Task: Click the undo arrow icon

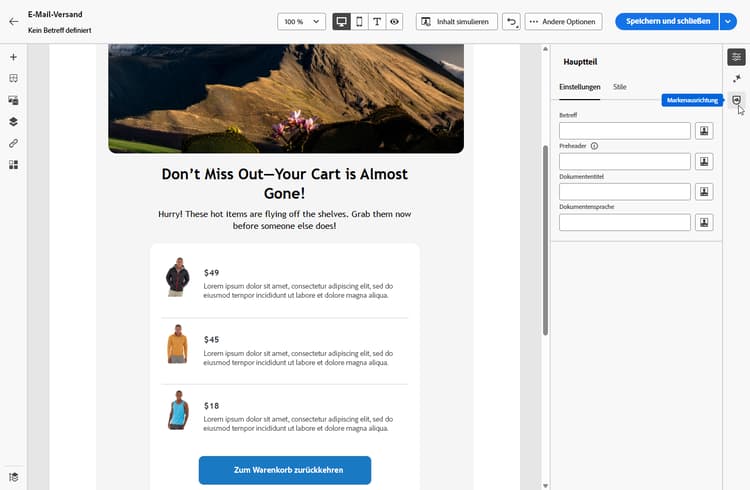Action: pos(511,21)
